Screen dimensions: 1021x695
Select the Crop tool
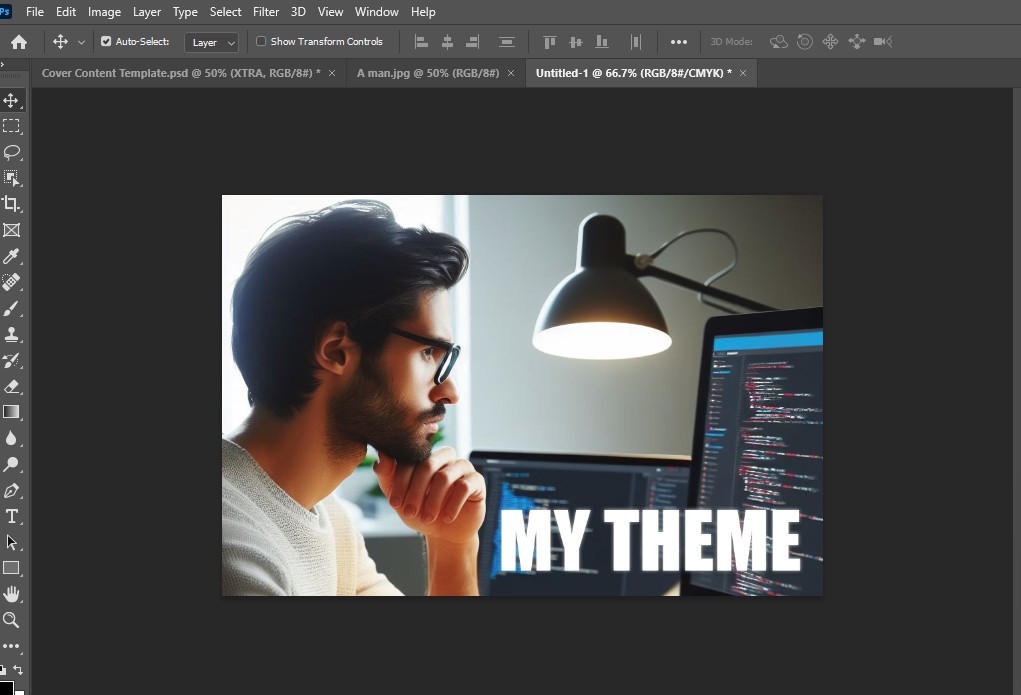click(x=11, y=204)
